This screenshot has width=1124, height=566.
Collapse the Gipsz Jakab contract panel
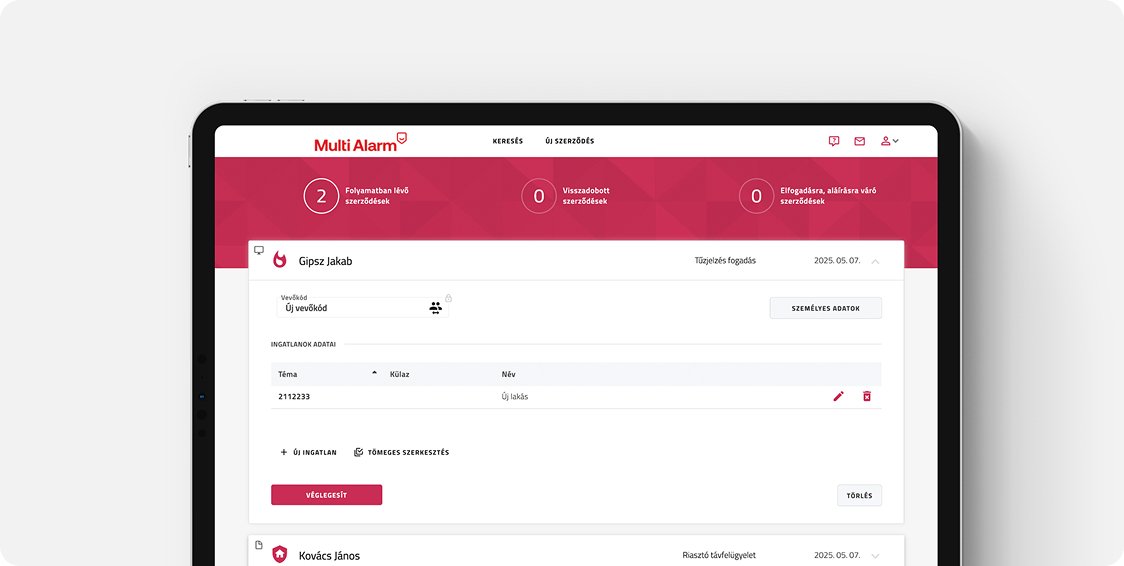(x=875, y=261)
